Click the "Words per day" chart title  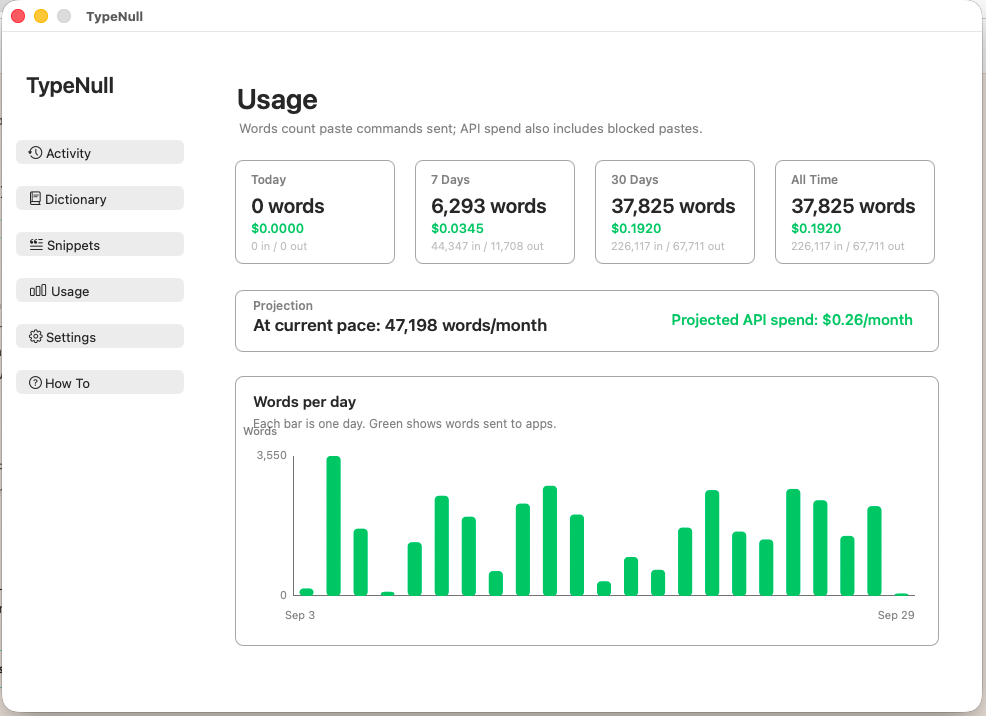pos(304,402)
